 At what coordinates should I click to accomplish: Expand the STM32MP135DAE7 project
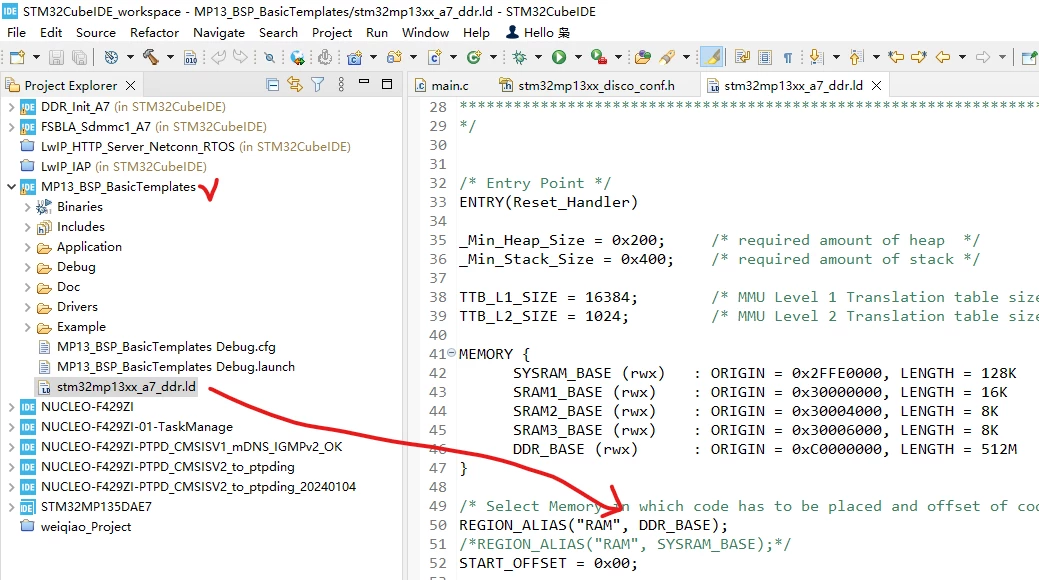[x=11, y=507]
